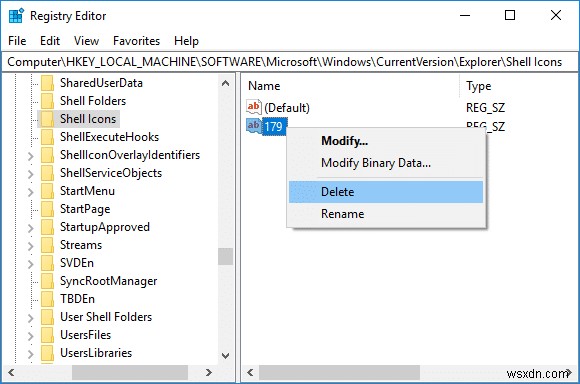This screenshot has height=384, width=580.
Task: Select the StartPage key label
Action: coord(85,209)
